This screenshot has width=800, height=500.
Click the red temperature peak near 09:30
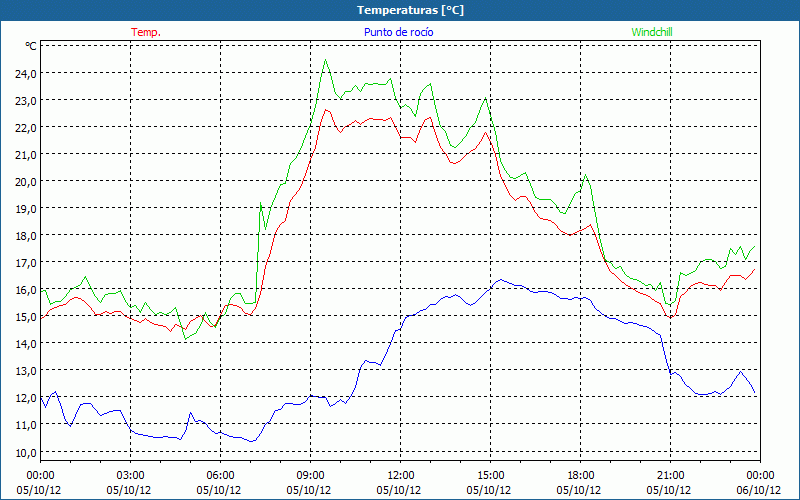click(326, 110)
